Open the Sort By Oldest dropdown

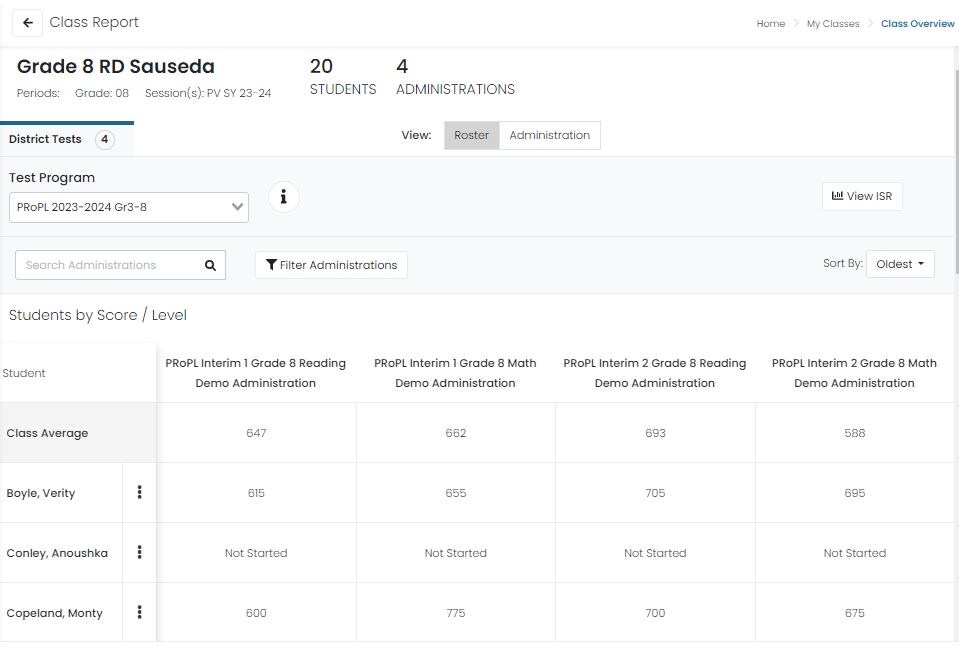tap(899, 264)
